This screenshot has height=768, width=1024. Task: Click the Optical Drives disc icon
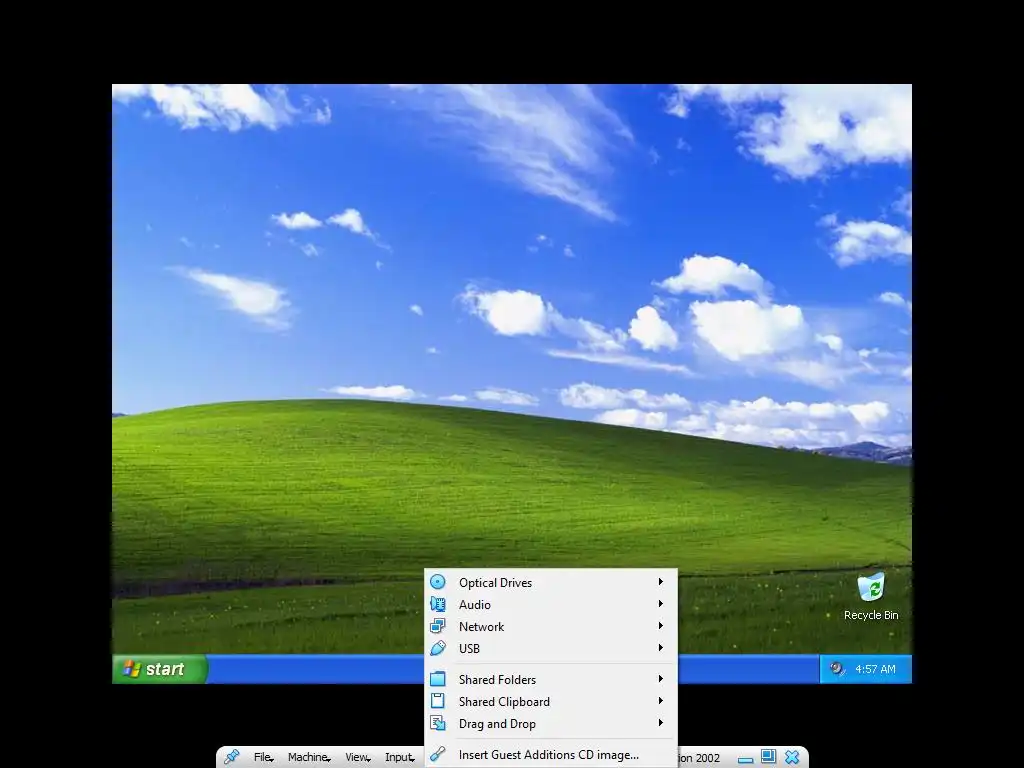(x=438, y=582)
